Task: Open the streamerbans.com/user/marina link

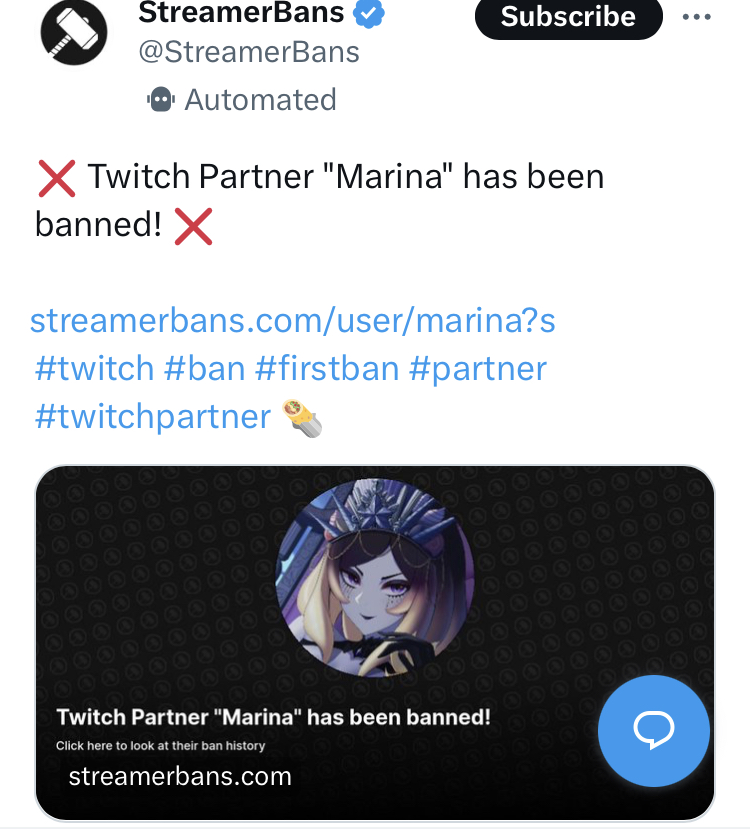Action: [293, 321]
